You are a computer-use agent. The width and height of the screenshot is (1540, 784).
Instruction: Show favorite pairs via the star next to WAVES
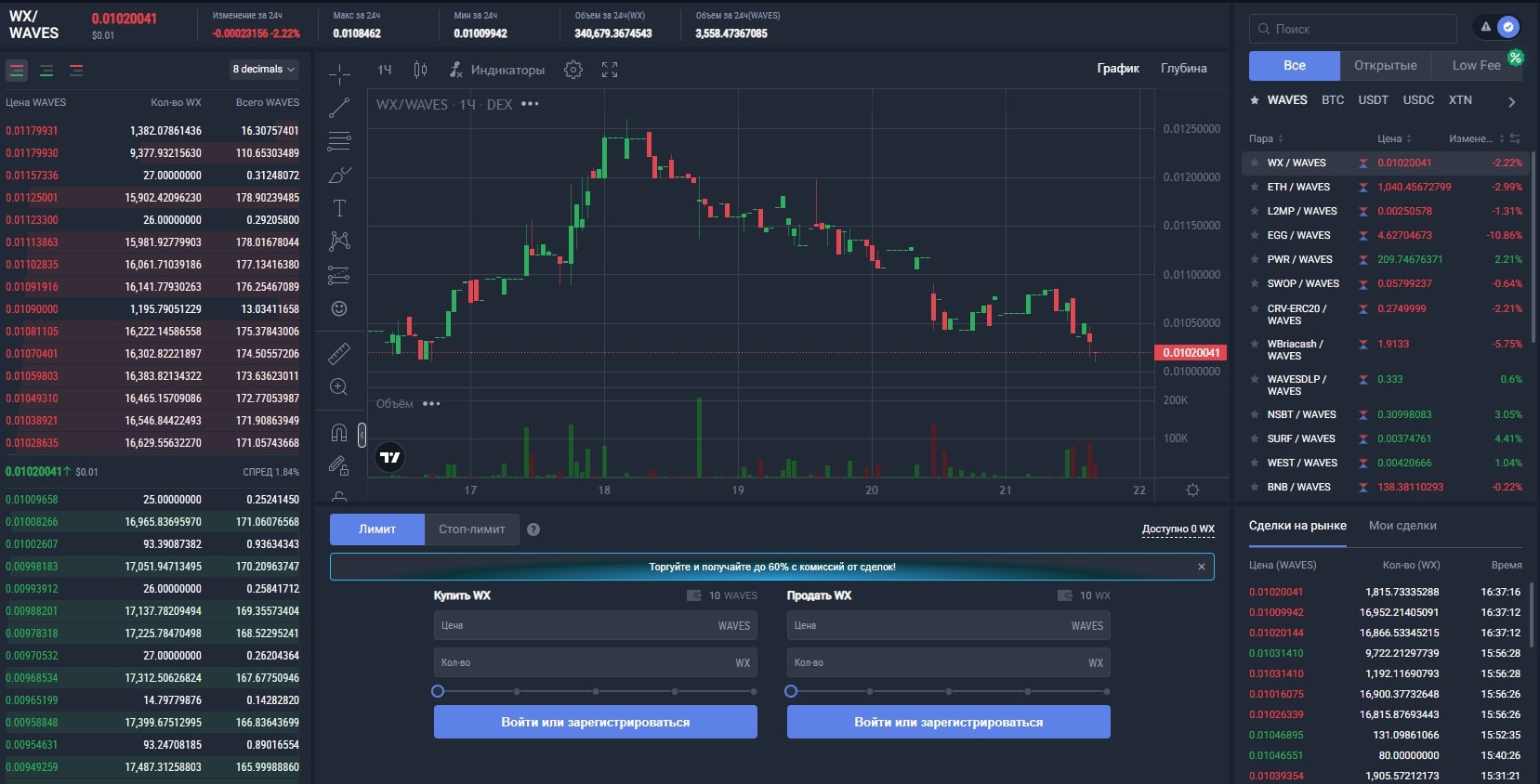click(x=1255, y=100)
